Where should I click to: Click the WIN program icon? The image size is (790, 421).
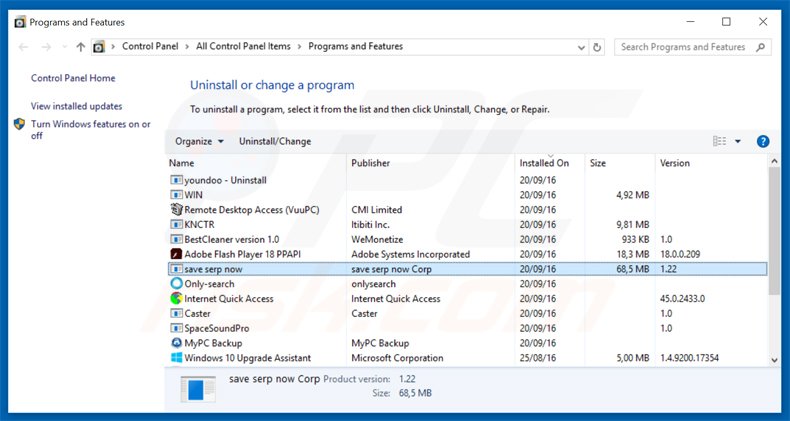pos(176,194)
